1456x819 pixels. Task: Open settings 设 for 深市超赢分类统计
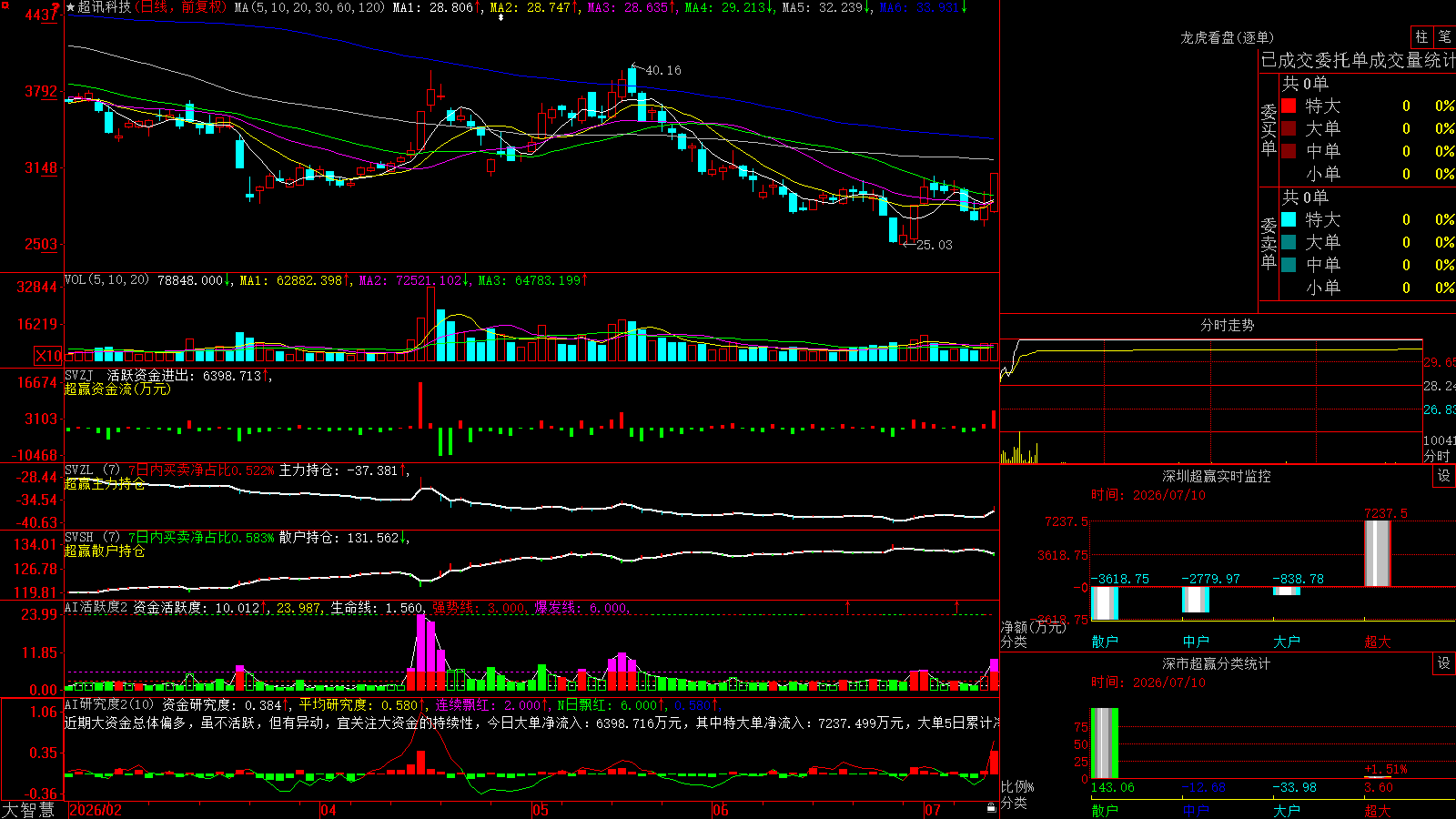(x=1444, y=663)
